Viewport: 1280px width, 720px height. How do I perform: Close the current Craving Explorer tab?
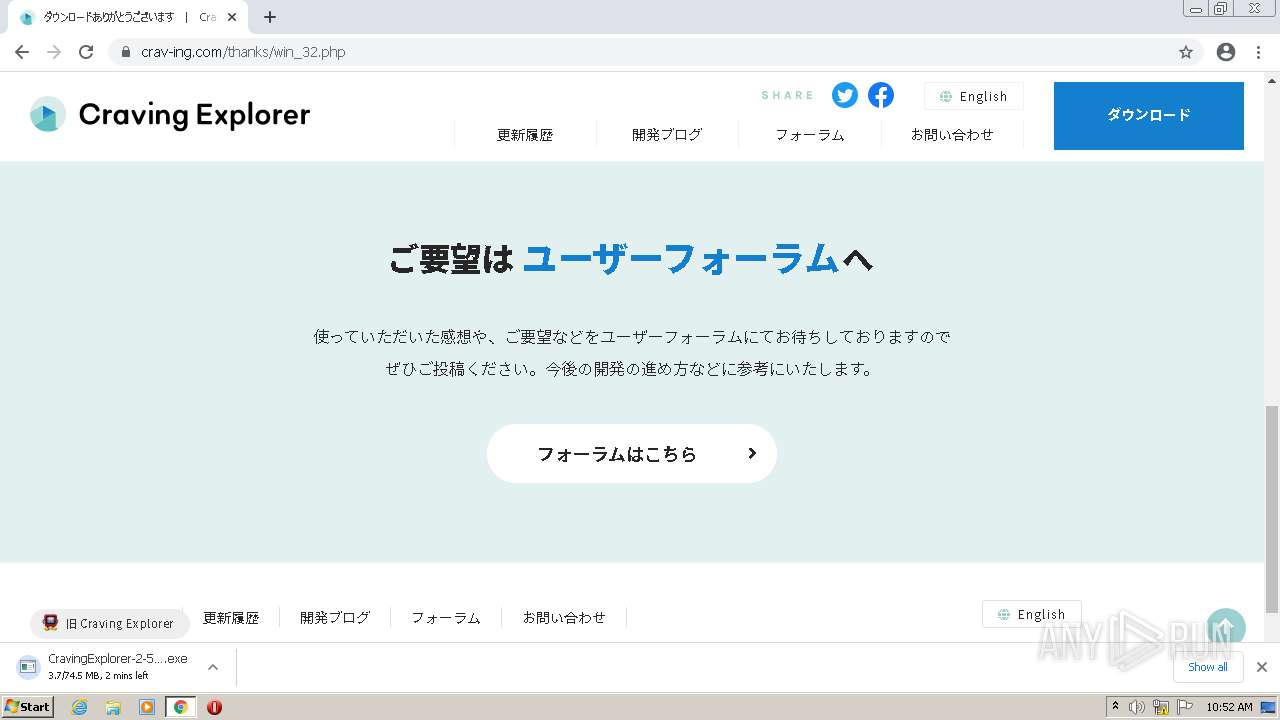click(232, 17)
